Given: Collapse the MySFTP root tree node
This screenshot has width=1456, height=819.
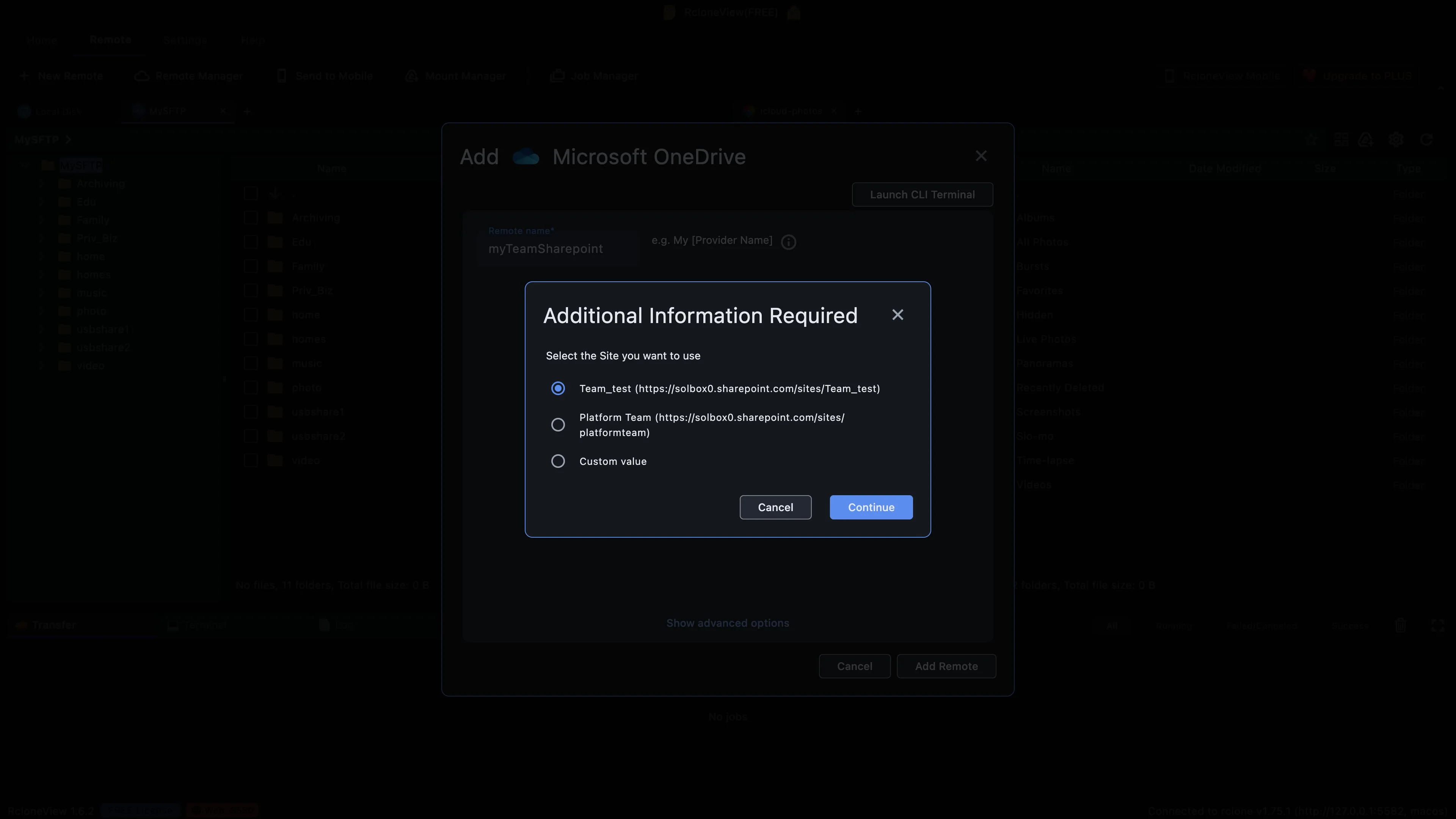Looking at the screenshot, I should (25, 166).
